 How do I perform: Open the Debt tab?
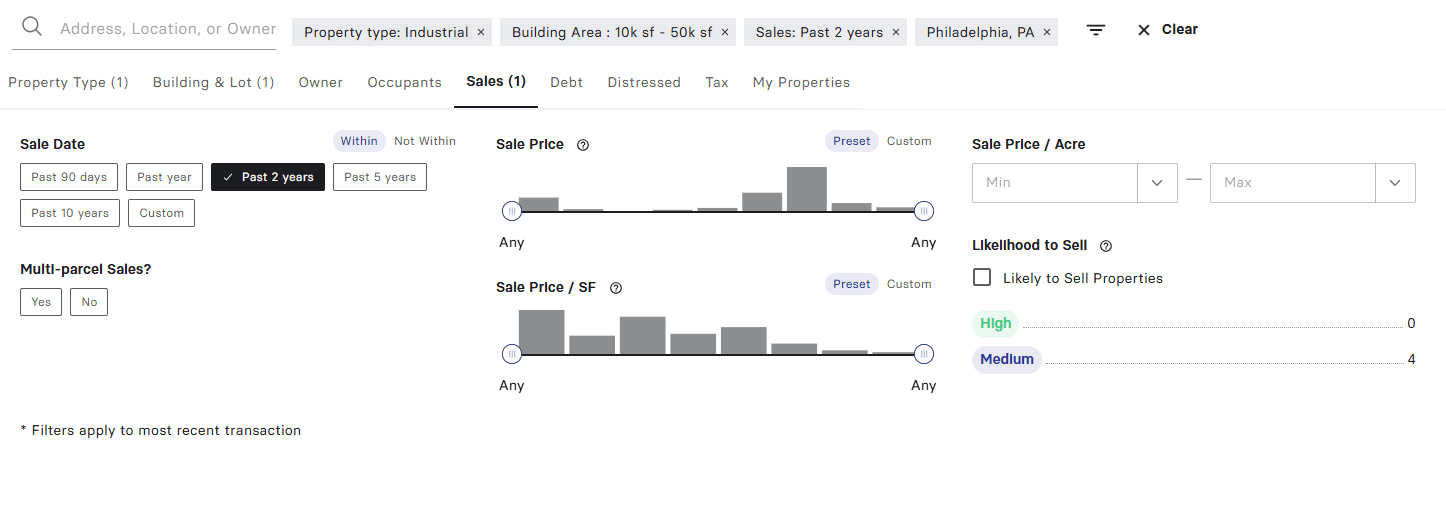click(x=566, y=82)
